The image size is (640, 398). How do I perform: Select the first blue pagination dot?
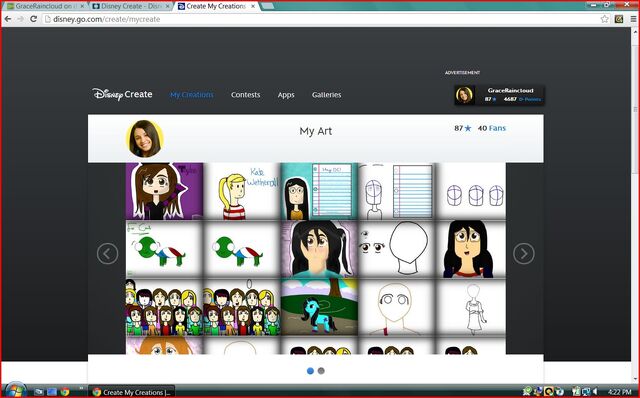click(x=310, y=371)
